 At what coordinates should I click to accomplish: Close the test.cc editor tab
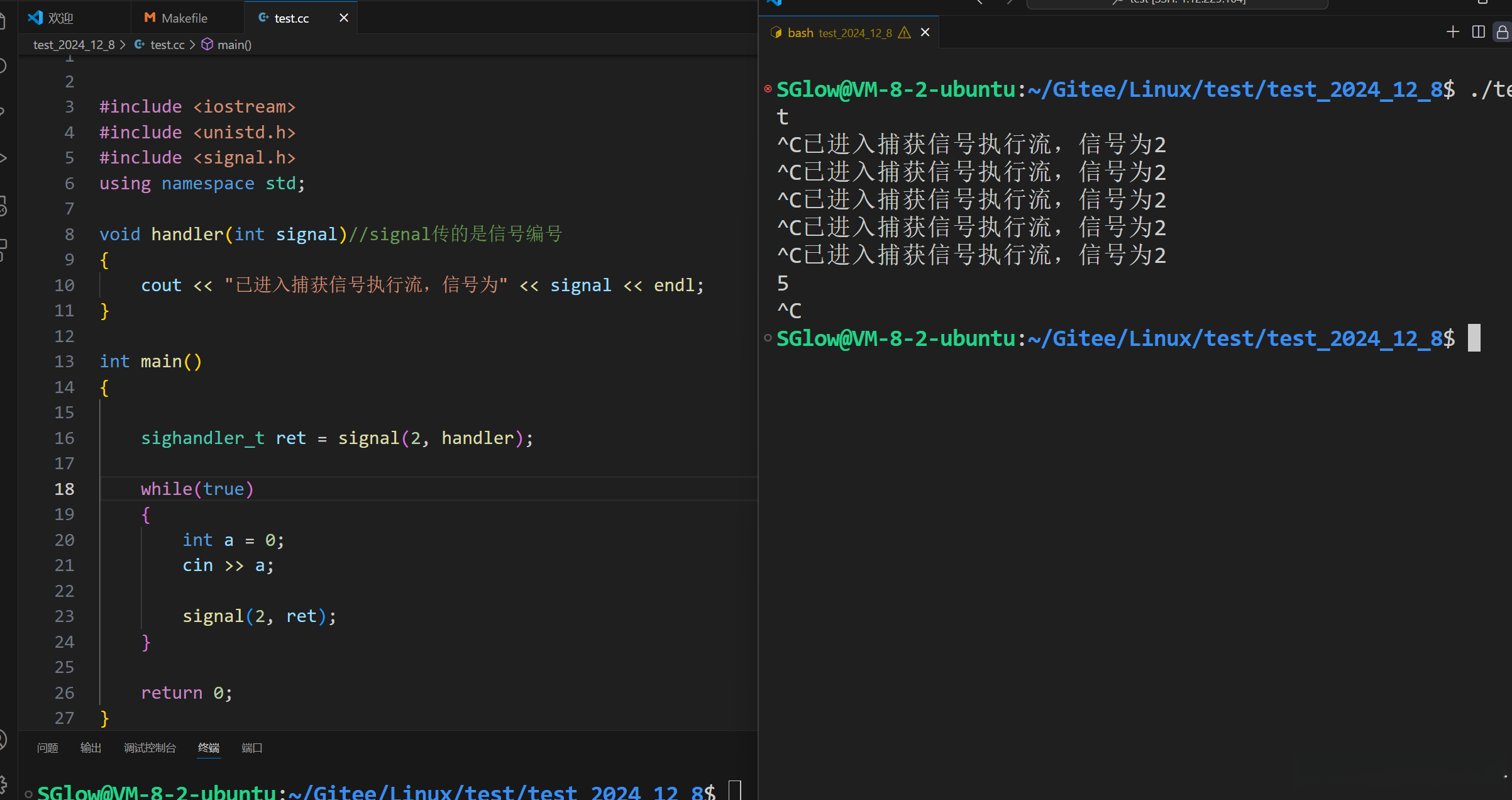click(x=344, y=18)
